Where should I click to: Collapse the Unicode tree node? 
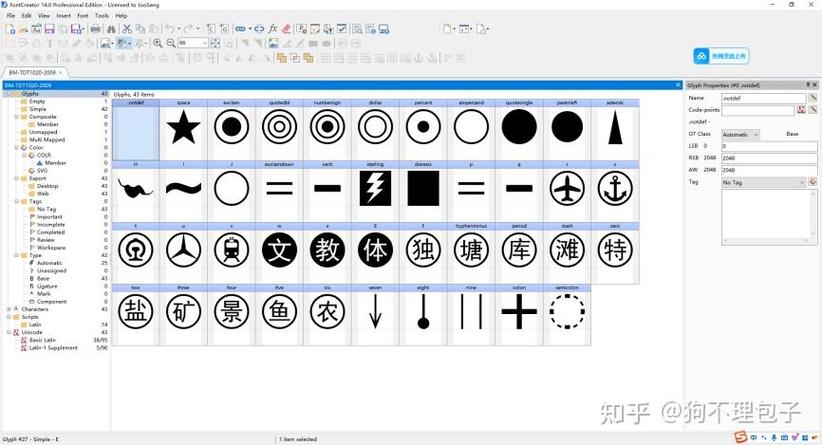pos(9,332)
